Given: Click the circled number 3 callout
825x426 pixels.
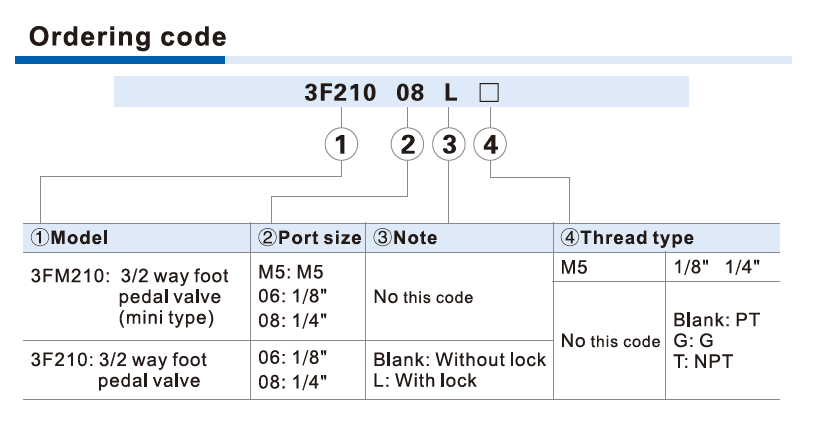Looking at the screenshot, I should [449, 145].
